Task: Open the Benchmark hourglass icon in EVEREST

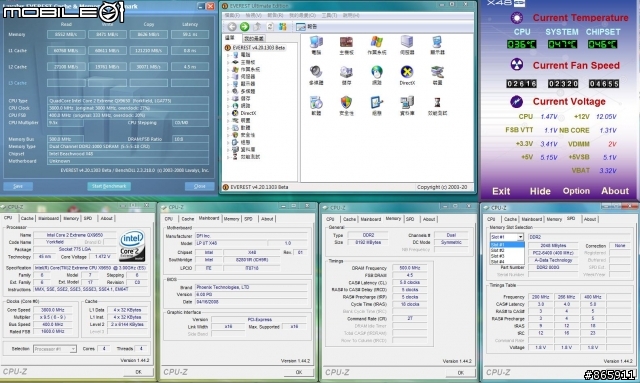Action: [x=437, y=102]
